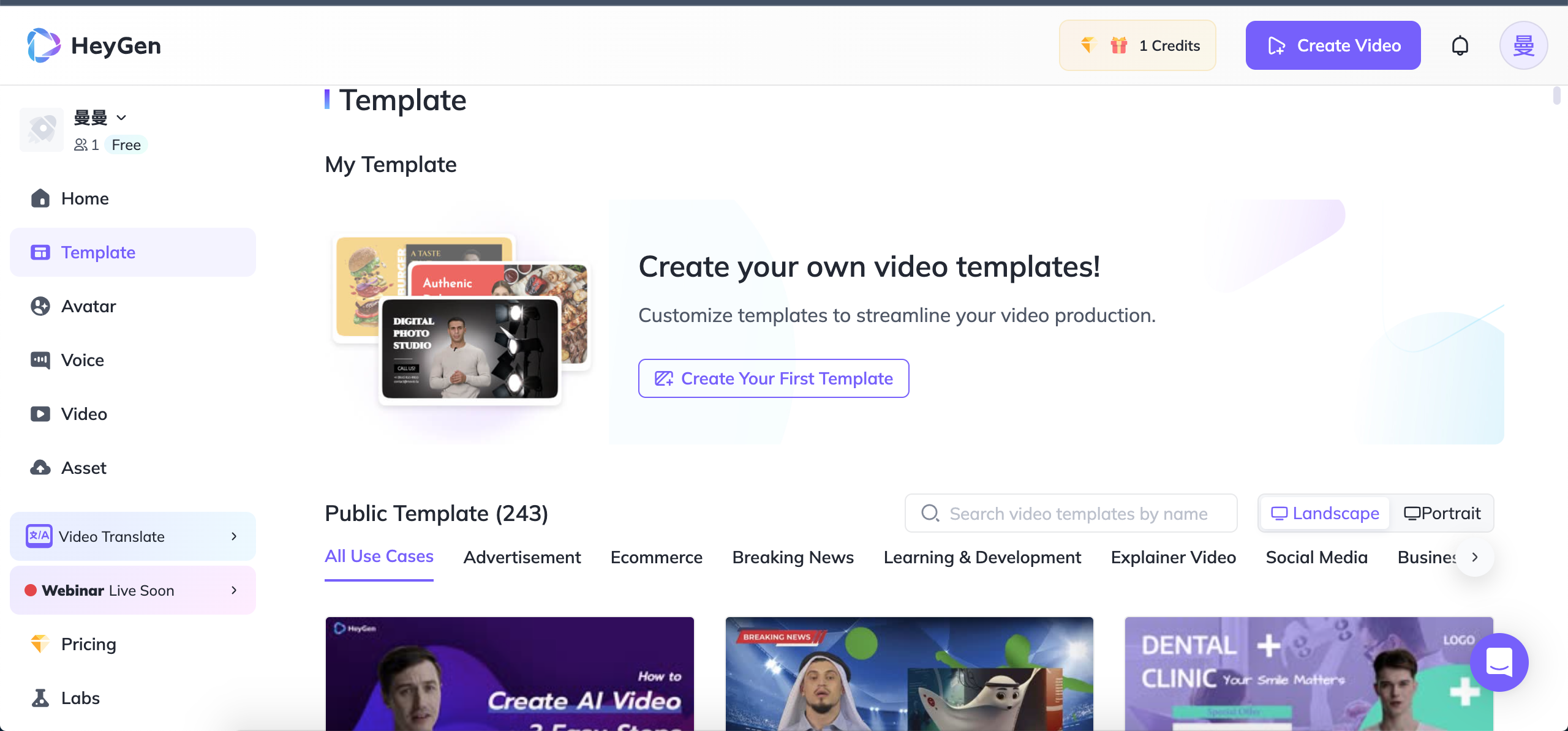
Task: Expand the workspace name dropdown arrow
Action: [x=121, y=118]
